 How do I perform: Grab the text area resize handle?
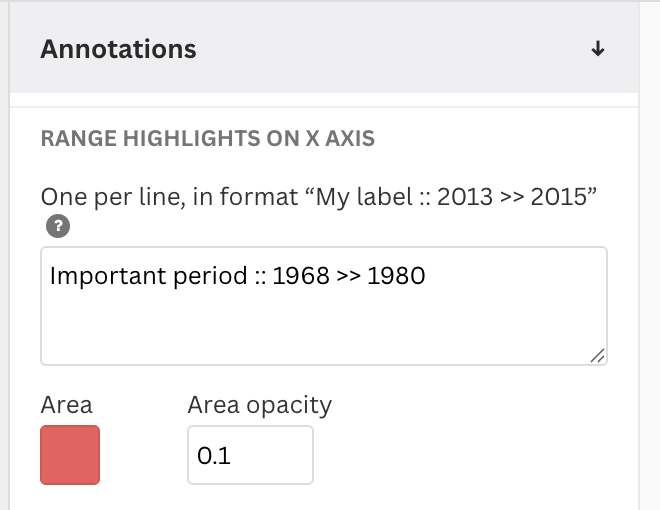pos(597,355)
